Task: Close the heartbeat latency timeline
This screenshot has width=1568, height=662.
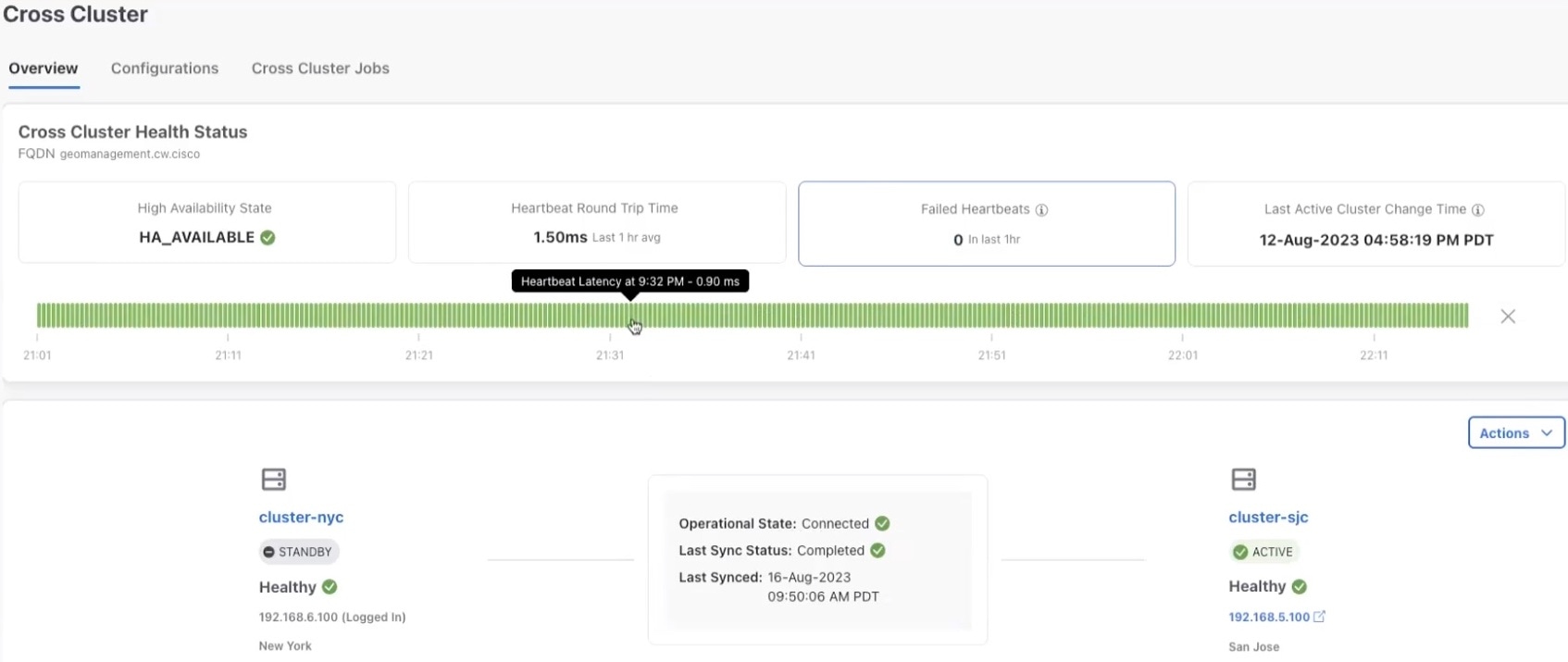Action: (1508, 317)
